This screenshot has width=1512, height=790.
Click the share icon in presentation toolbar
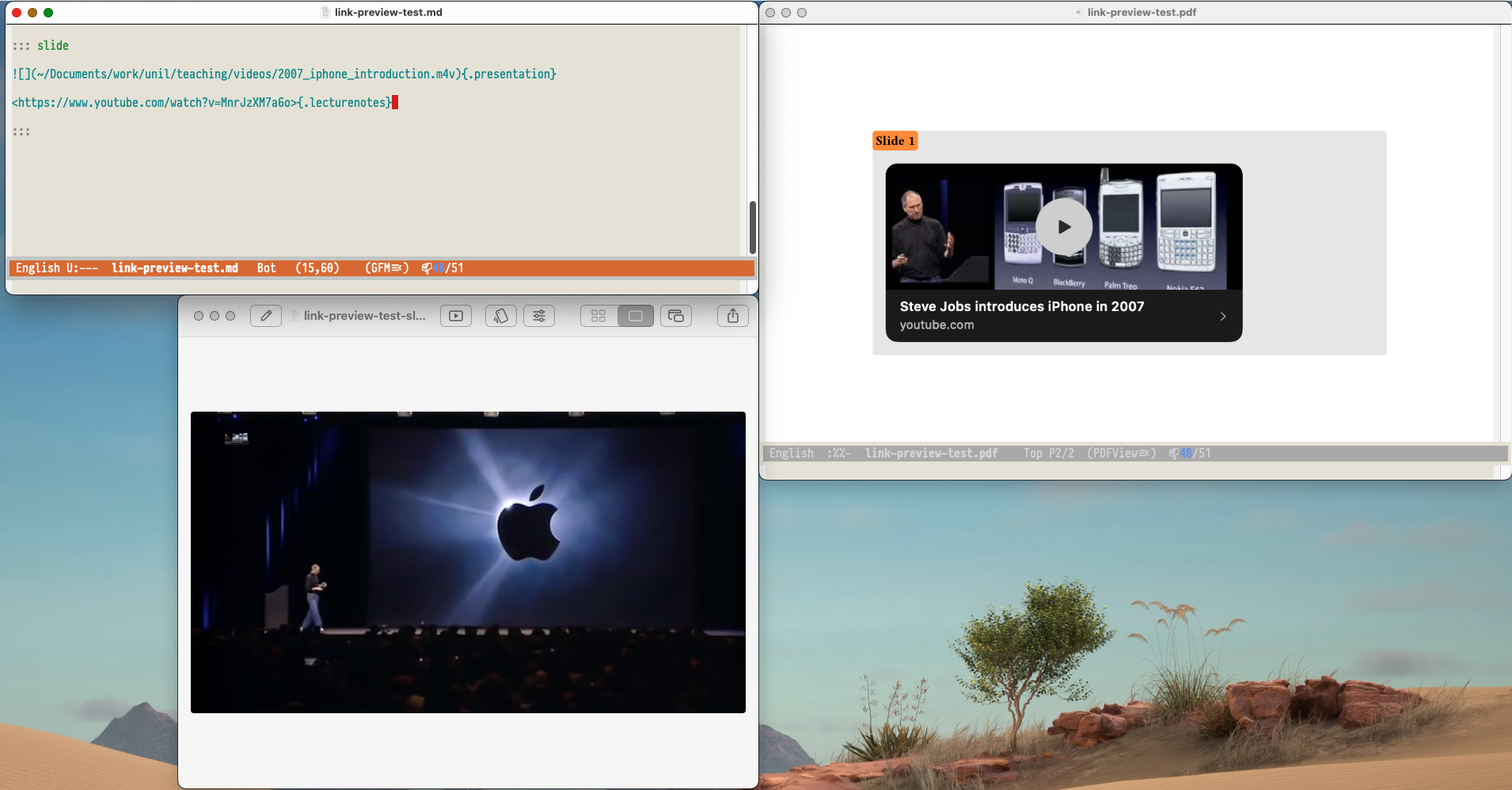tap(733, 316)
